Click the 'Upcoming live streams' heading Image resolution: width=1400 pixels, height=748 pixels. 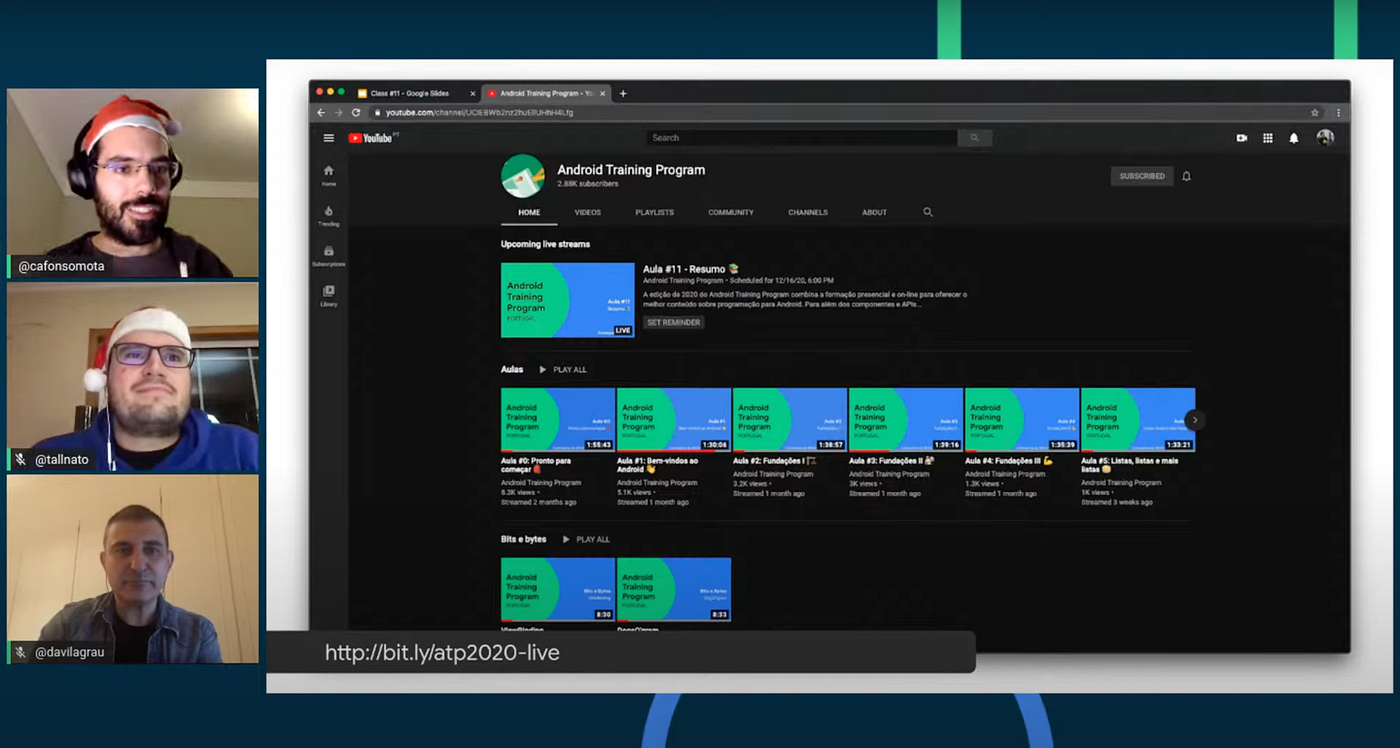[546, 244]
